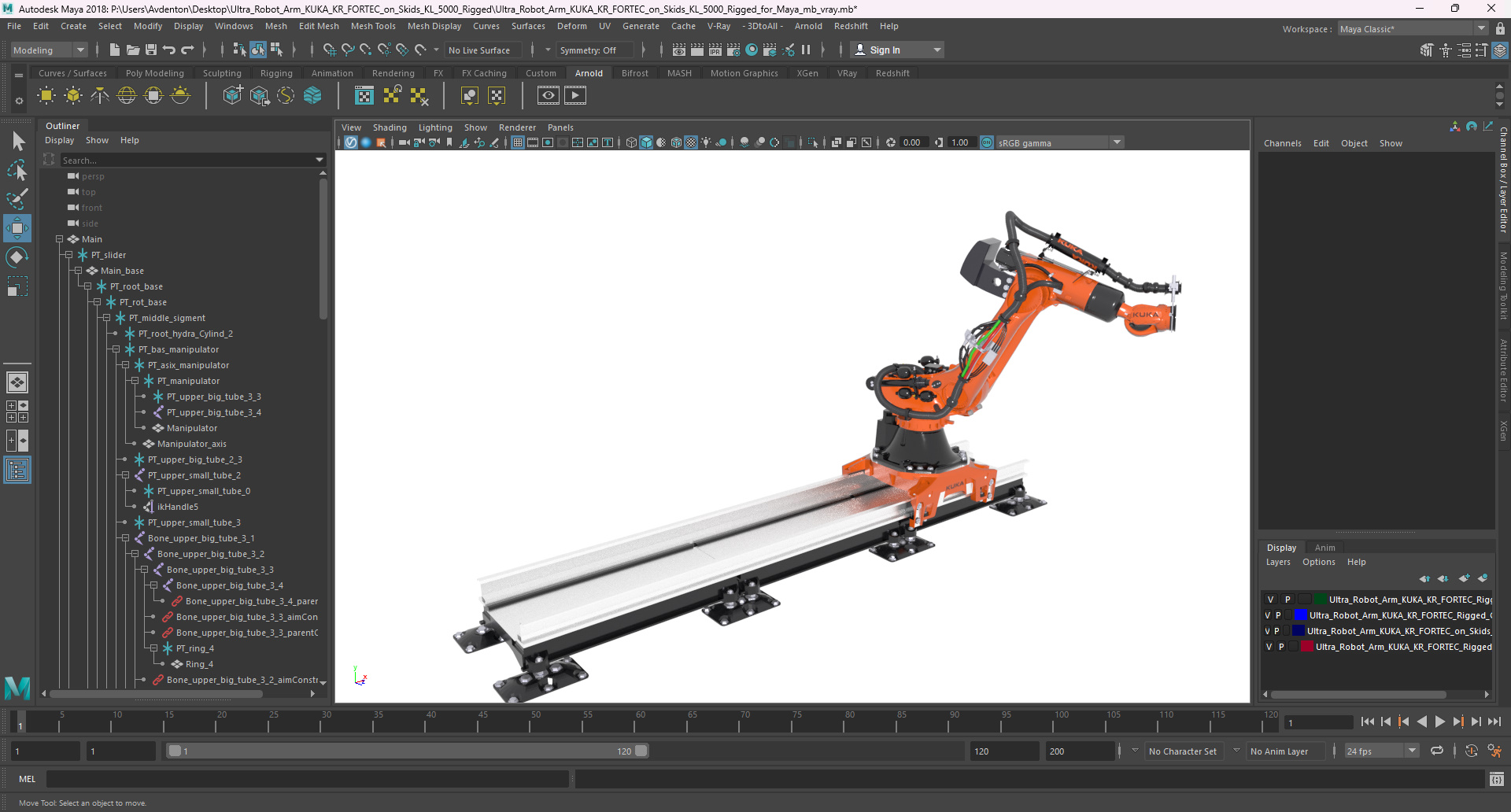Toggle loop playback icon
The height and width of the screenshot is (812, 1511).
1437,751
